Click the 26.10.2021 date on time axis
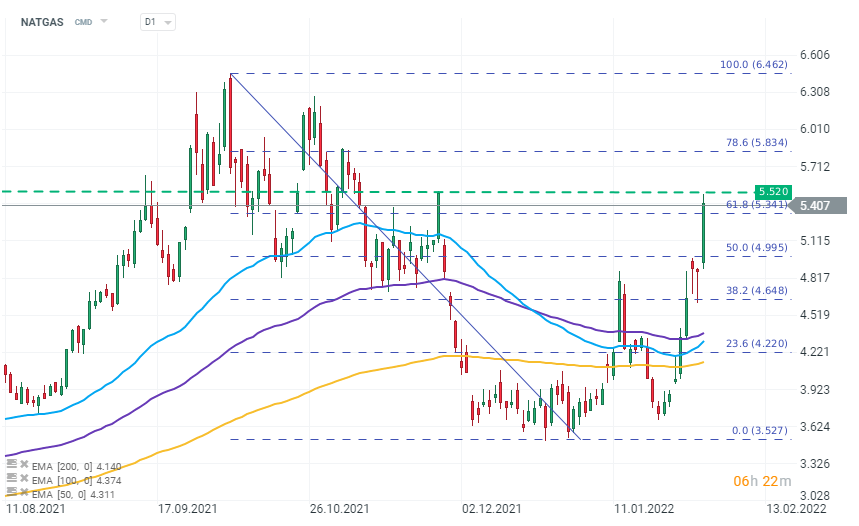859x526 pixels. pos(340,509)
